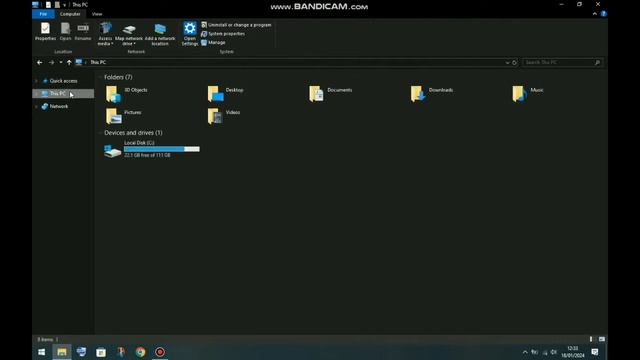Collapse the Folders (7) group

pos(100,77)
